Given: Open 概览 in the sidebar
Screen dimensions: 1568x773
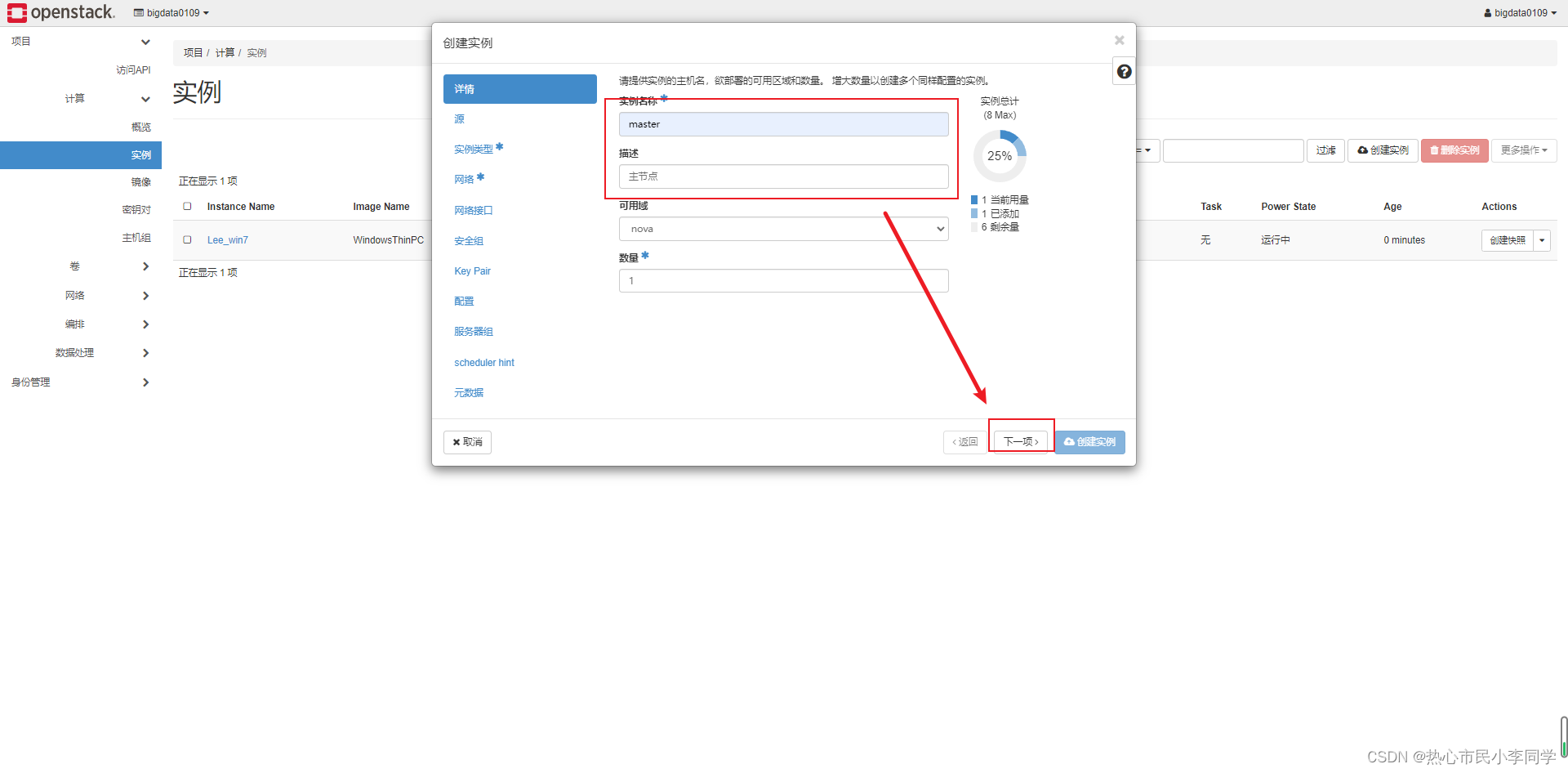Looking at the screenshot, I should tap(140, 127).
